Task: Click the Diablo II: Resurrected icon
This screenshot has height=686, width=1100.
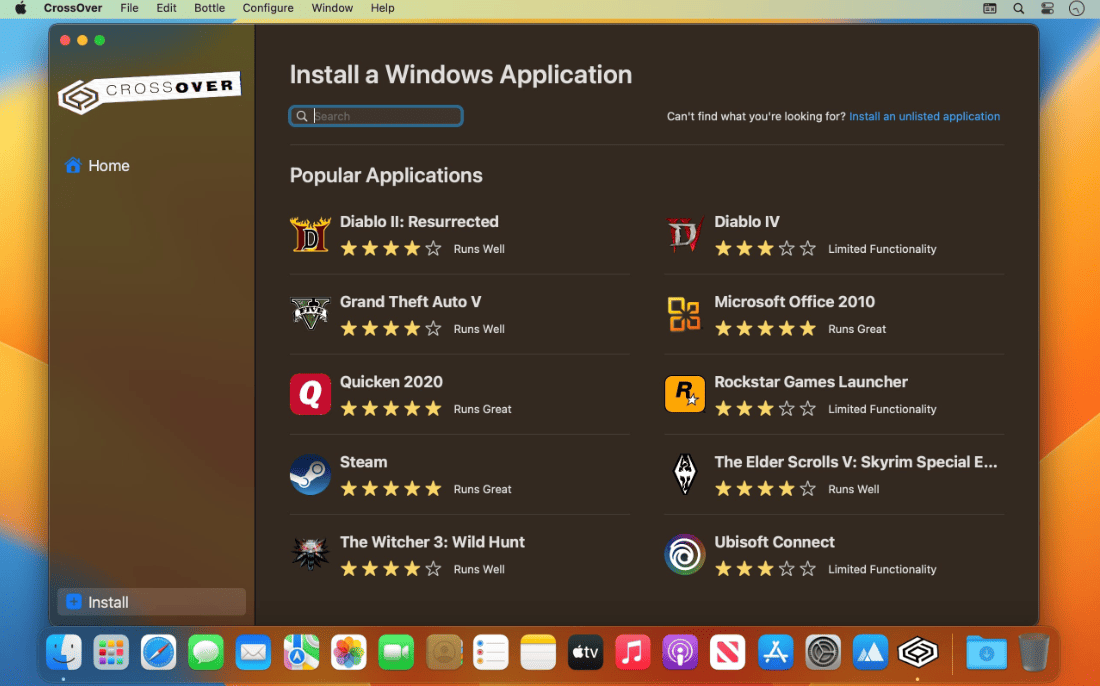Action: coord(310,234)
